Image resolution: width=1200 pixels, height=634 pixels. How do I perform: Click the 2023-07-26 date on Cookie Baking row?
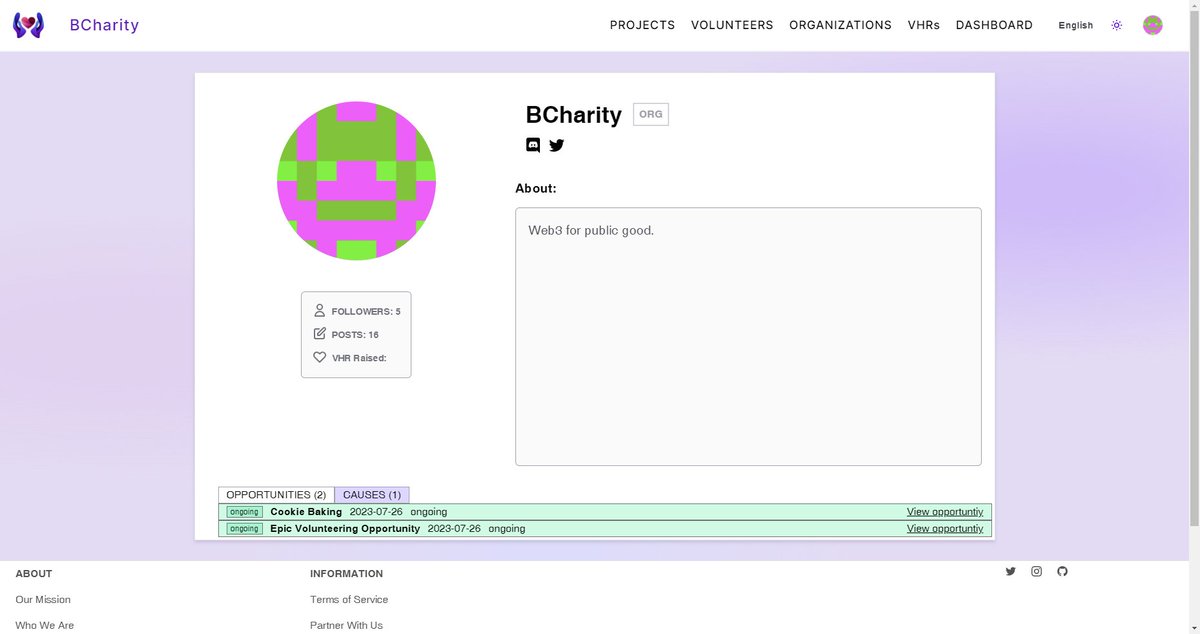pos(376,512)
